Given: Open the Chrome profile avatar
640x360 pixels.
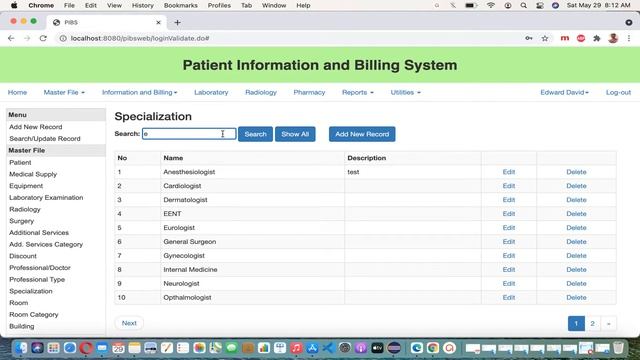Looking at the screenshot, I should coord(613,38).
